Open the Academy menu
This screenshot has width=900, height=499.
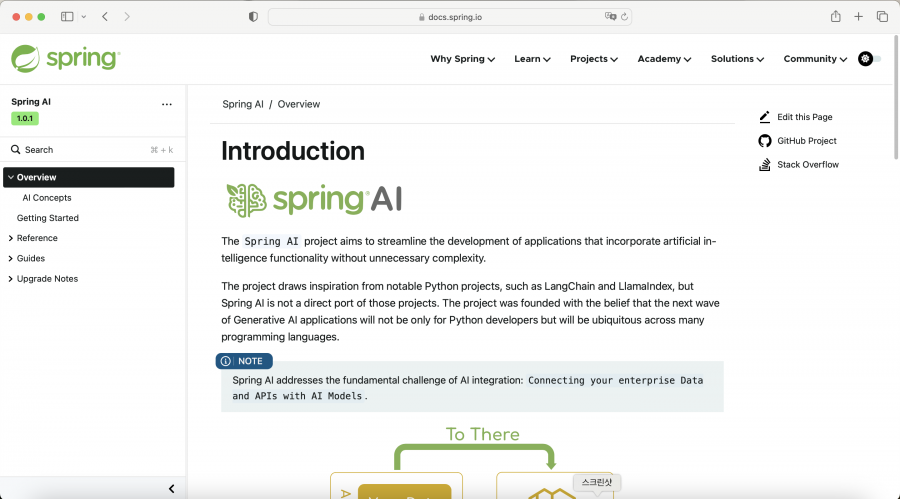click(664, 59)
